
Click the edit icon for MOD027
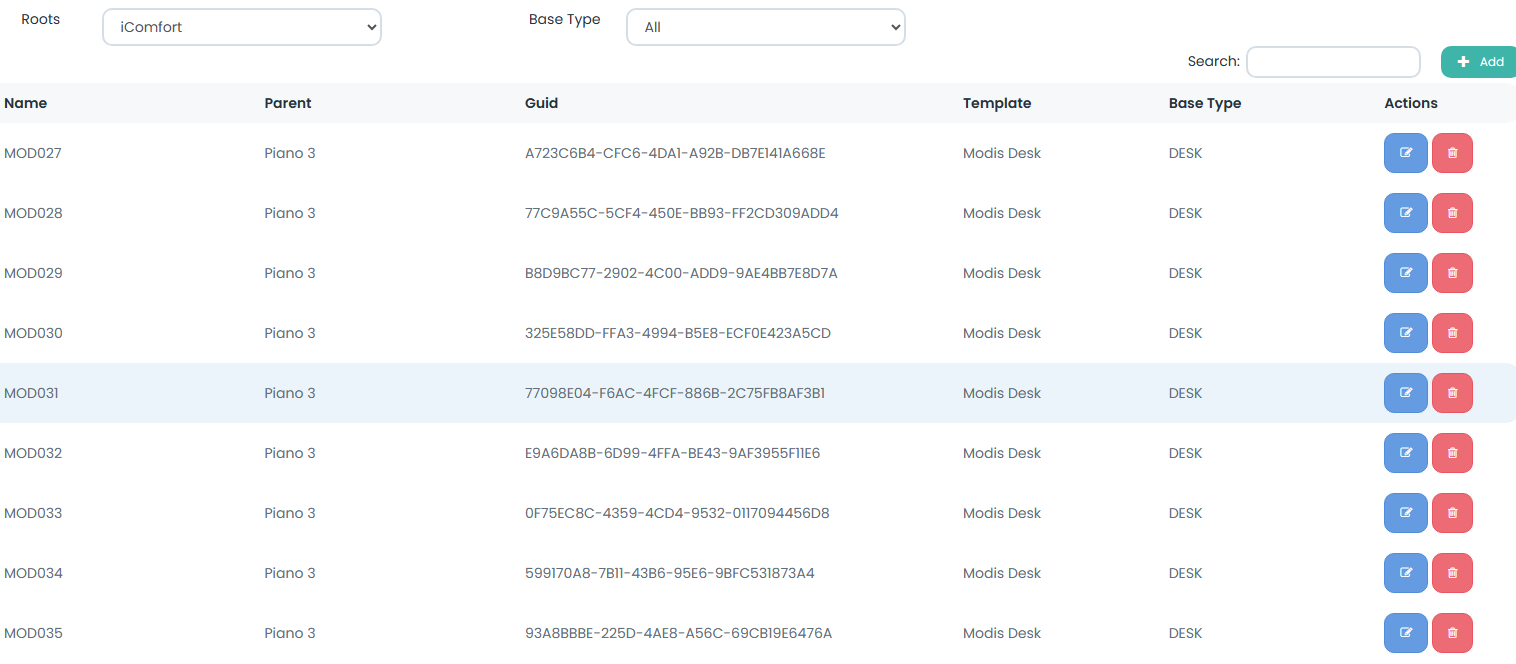[1405, 153]
